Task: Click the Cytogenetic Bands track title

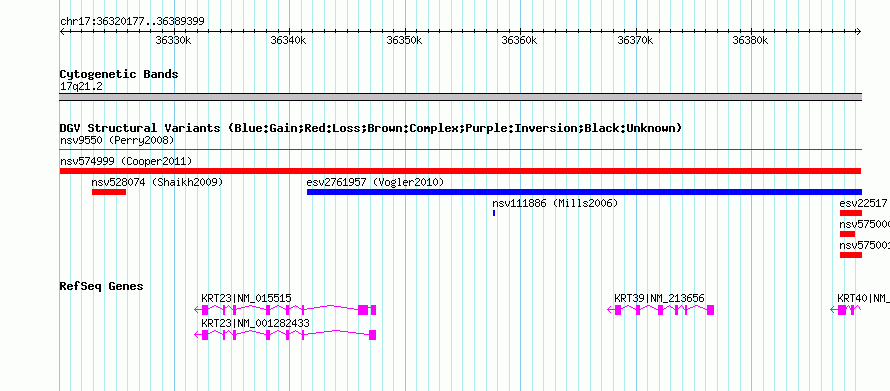Action: (x=119, y=74)
